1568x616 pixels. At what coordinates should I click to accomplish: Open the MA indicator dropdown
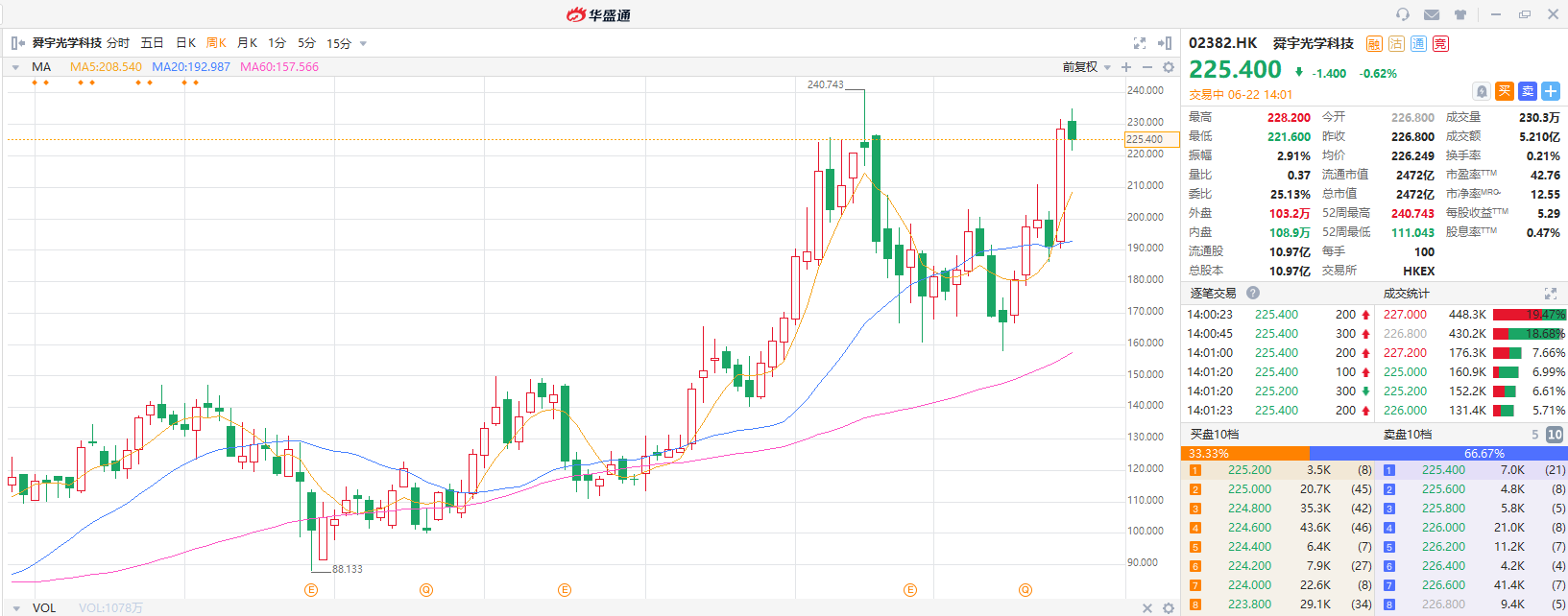16,67
